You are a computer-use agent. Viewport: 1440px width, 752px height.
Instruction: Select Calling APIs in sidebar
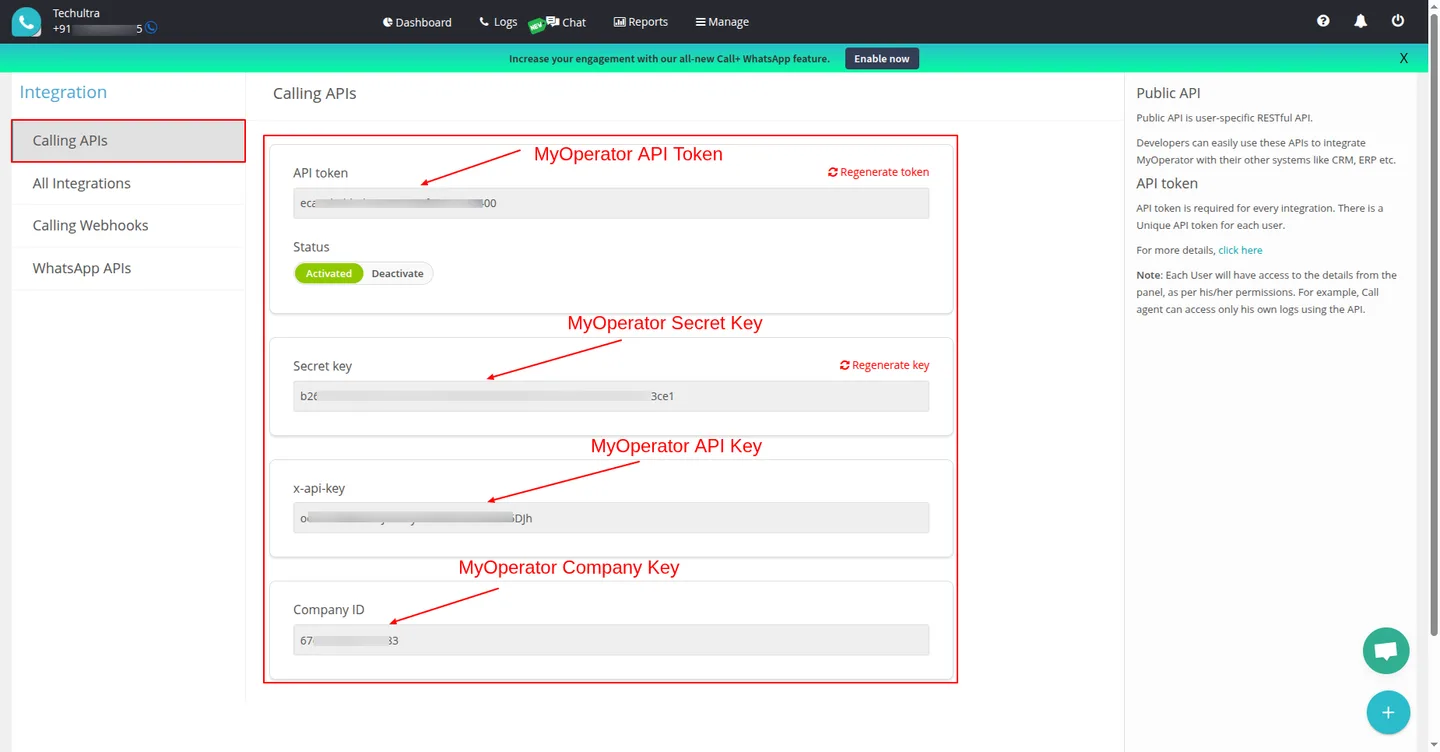point(128,141)
